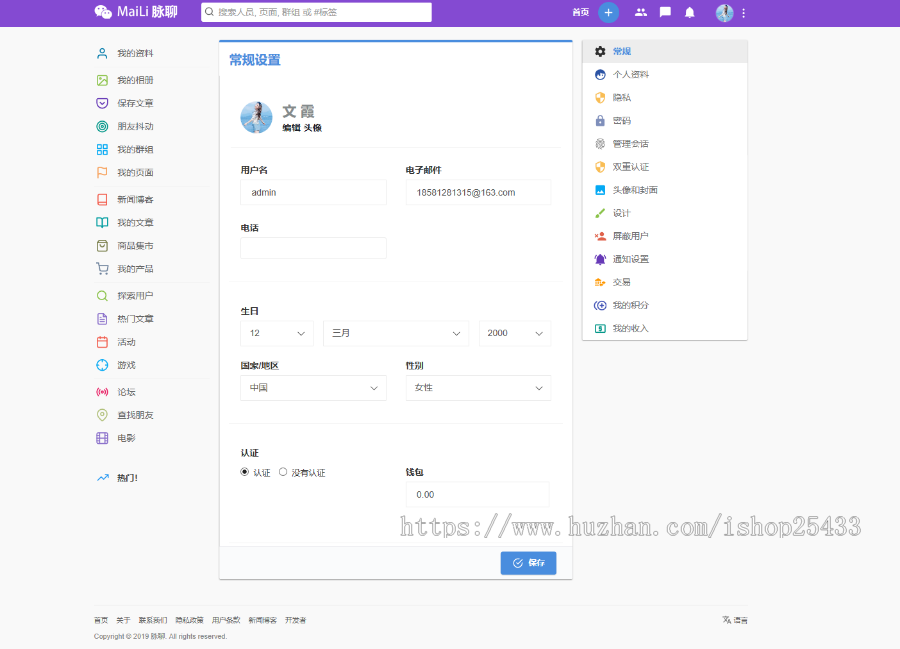The image size is (900, 649).
Task: Select the 没有认证 radio button
Action: 283,472
